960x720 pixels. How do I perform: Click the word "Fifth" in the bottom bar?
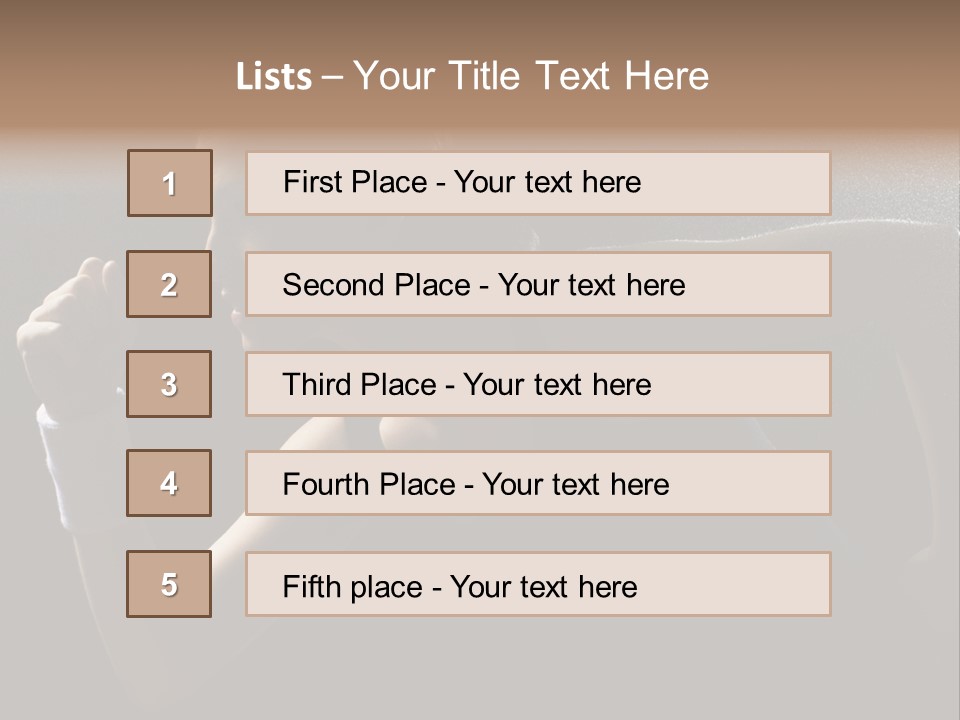pyautogui.click(x=311, y=586)
